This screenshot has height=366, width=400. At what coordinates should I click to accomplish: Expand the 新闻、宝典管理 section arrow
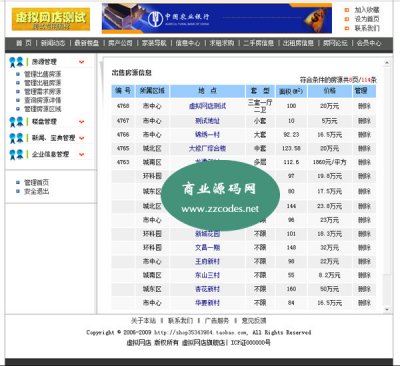(81, 138)
